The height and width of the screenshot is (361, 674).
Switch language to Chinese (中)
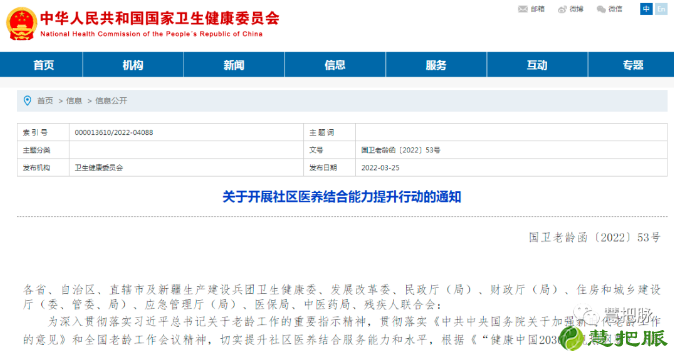tap(646, 9)
